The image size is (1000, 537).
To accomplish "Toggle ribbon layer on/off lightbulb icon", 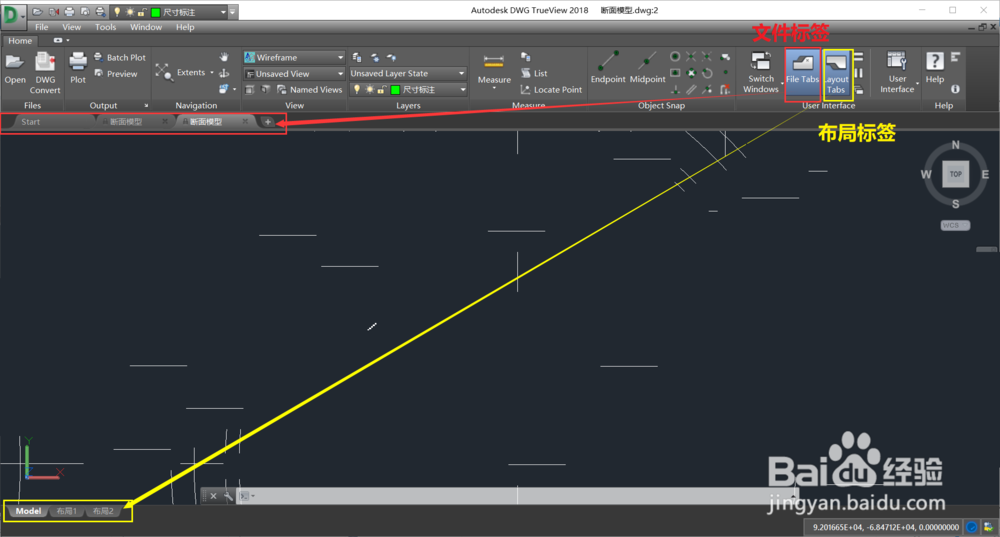I will point(357,90).
